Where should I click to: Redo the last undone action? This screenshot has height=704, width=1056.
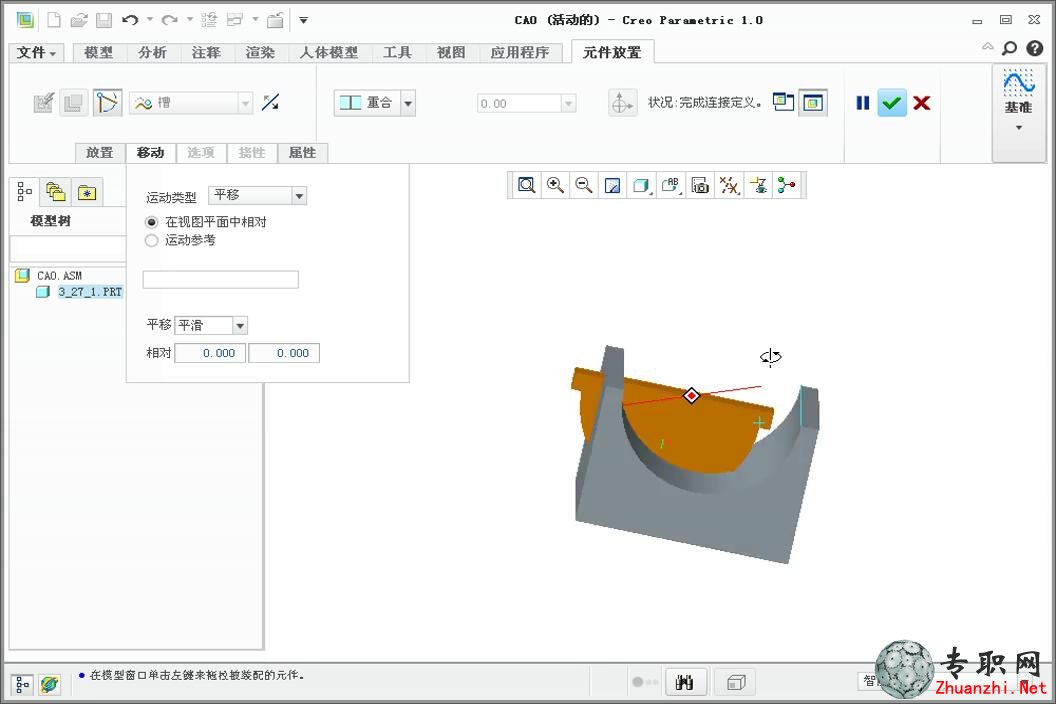coord(170,20)
